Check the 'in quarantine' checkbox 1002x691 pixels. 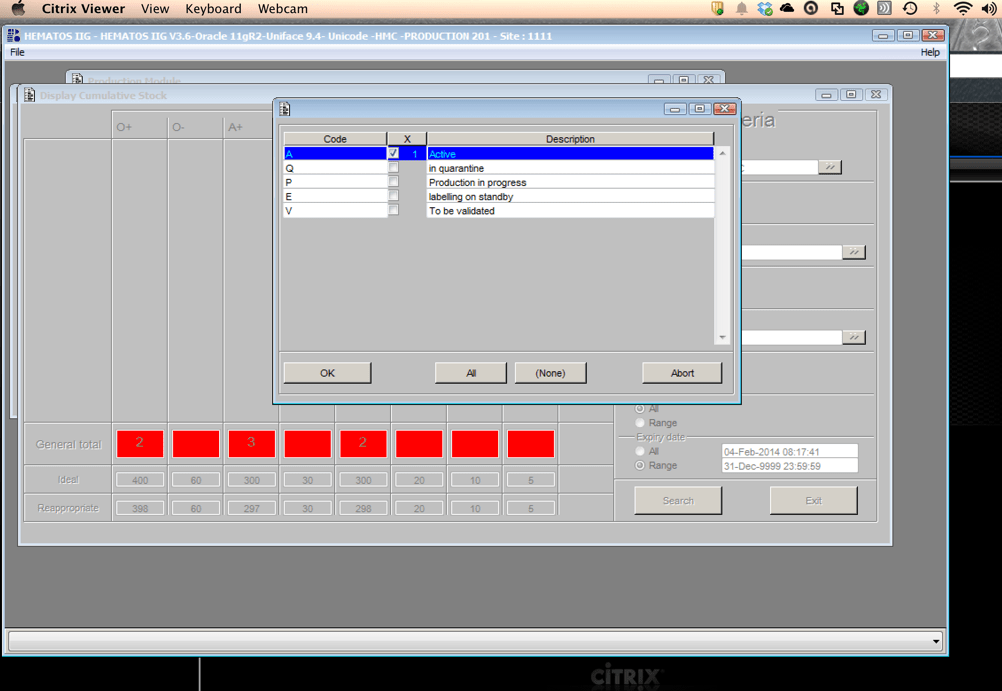point(393,168)
